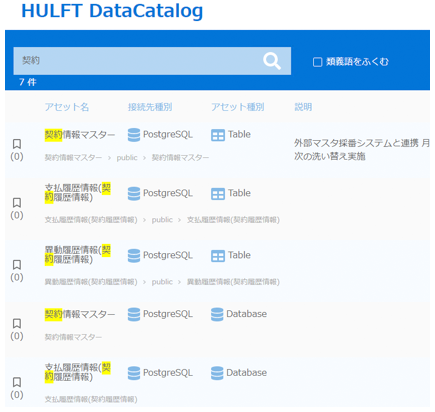Click description 外部マスタ採番システムと連携
This screenshot has height=412, width=435.
tap(362, 150)
